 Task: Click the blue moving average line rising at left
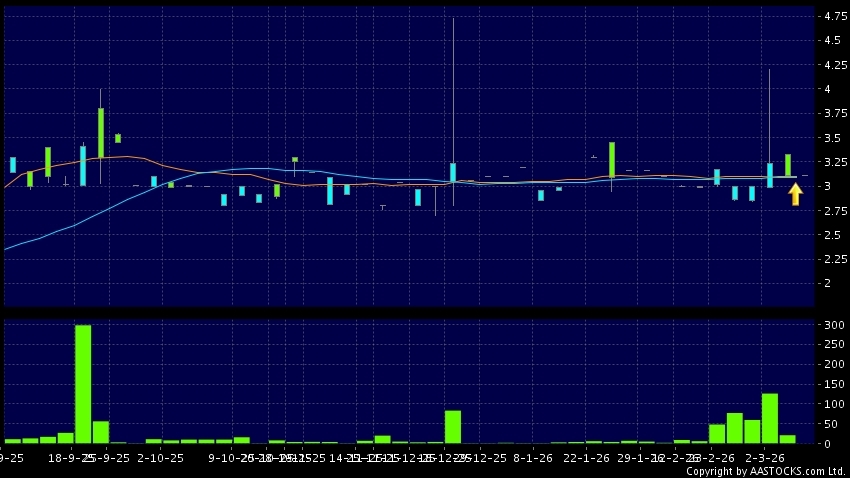coord(60,227)
